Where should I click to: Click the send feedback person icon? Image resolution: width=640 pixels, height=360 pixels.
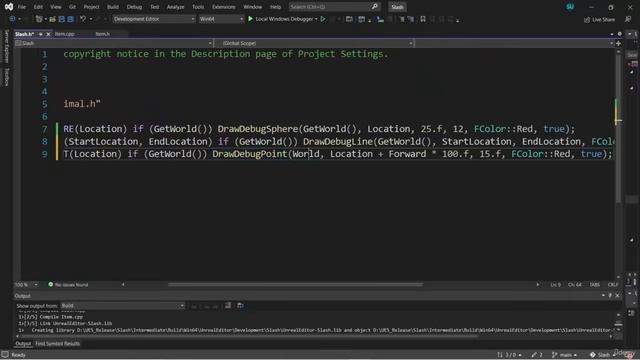(x=628, y=19)
